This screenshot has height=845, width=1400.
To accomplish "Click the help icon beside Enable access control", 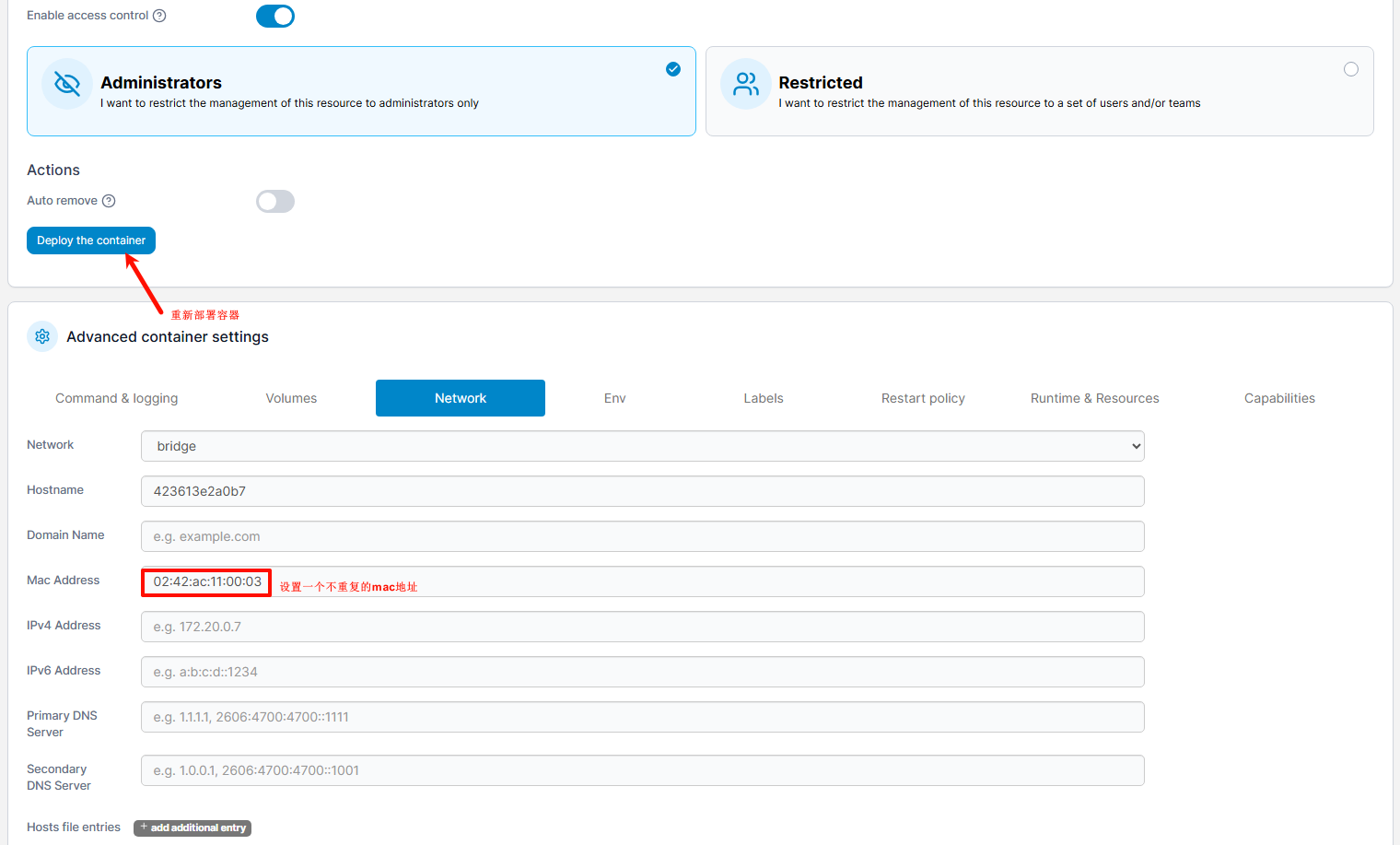I will point(159,16).
